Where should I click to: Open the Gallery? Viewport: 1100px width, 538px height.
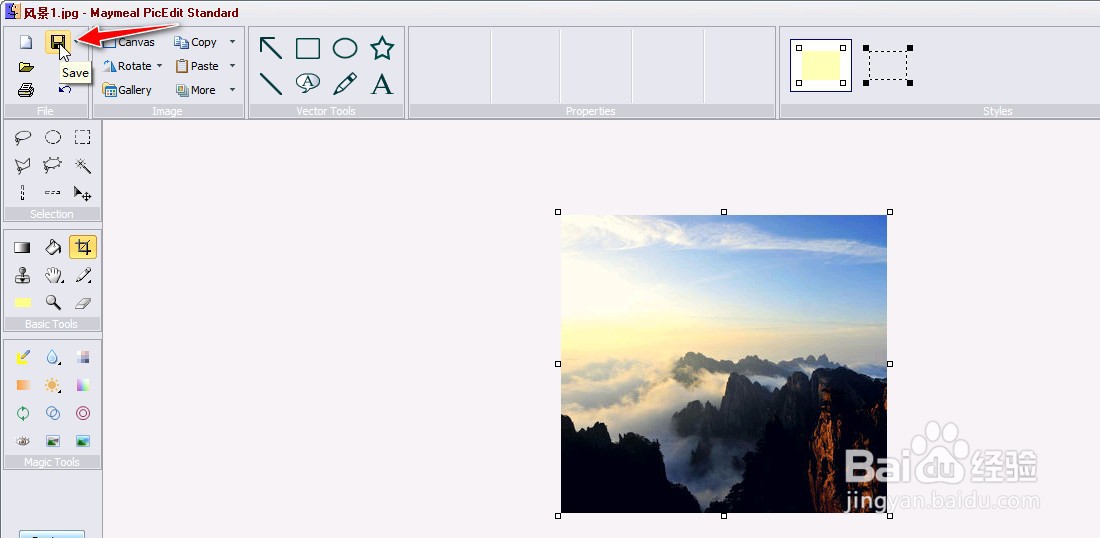127,90
